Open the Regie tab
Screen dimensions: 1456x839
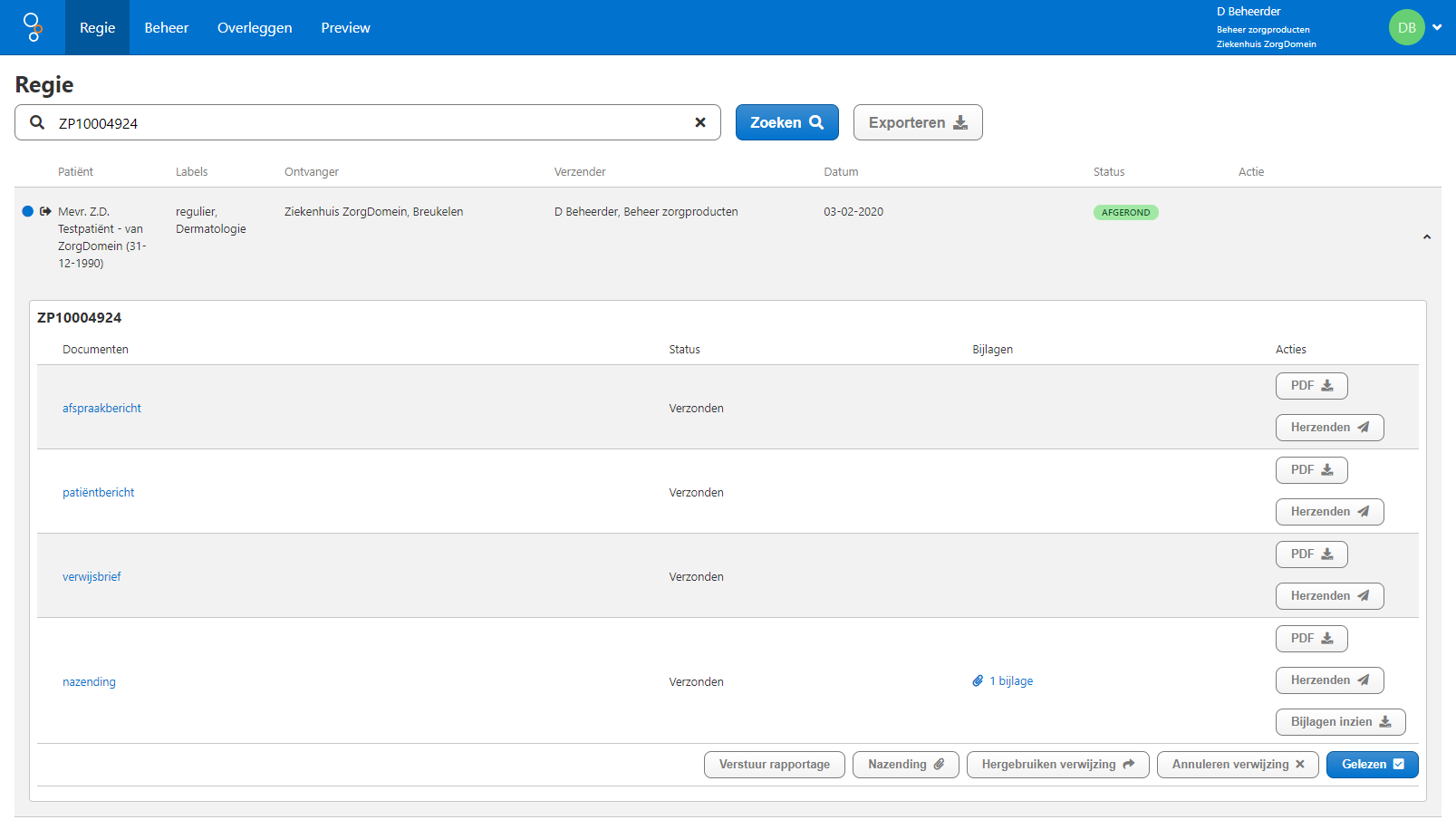click(97, 27)
